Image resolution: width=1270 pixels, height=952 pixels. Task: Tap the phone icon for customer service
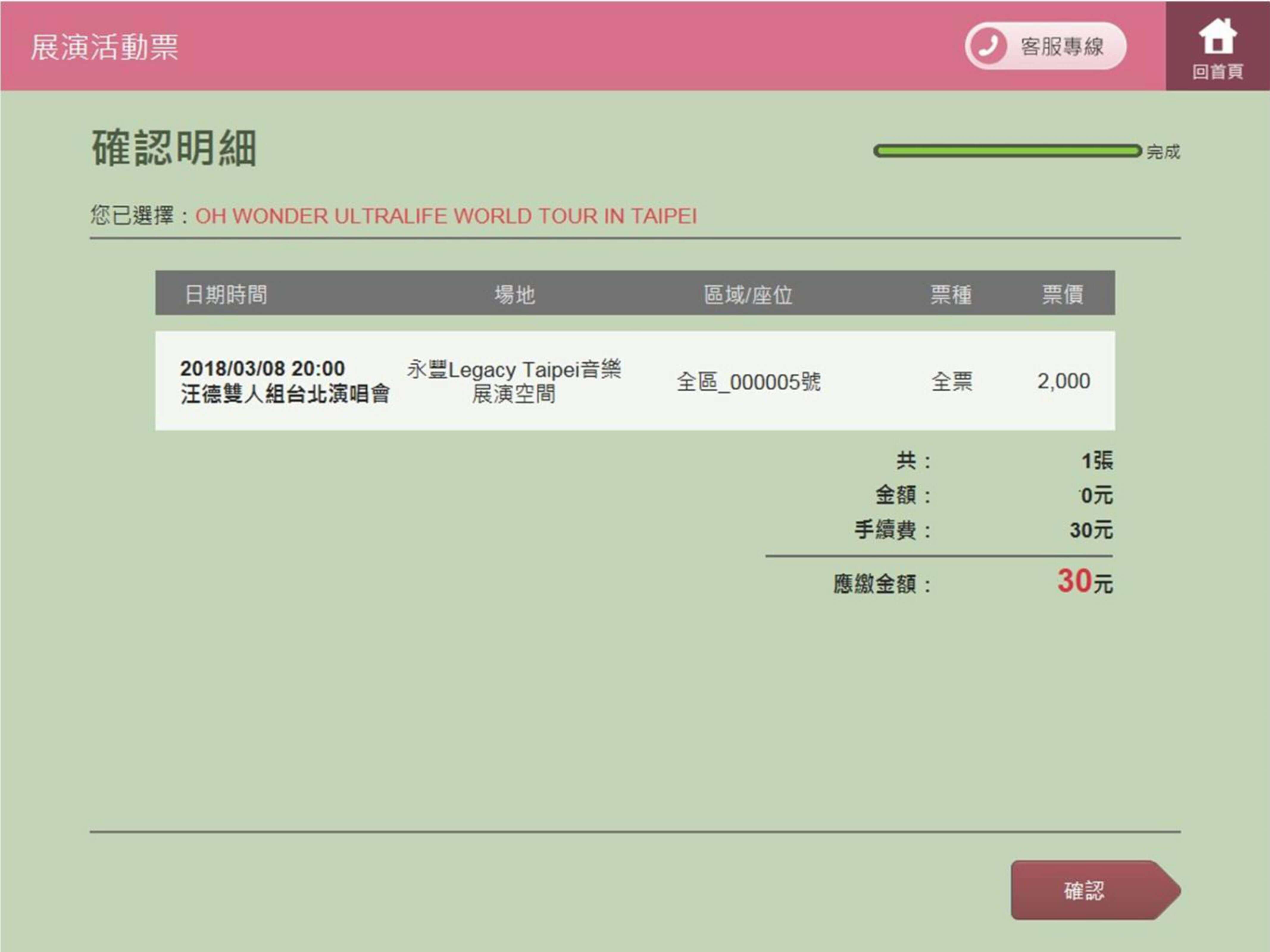[988, 46]
